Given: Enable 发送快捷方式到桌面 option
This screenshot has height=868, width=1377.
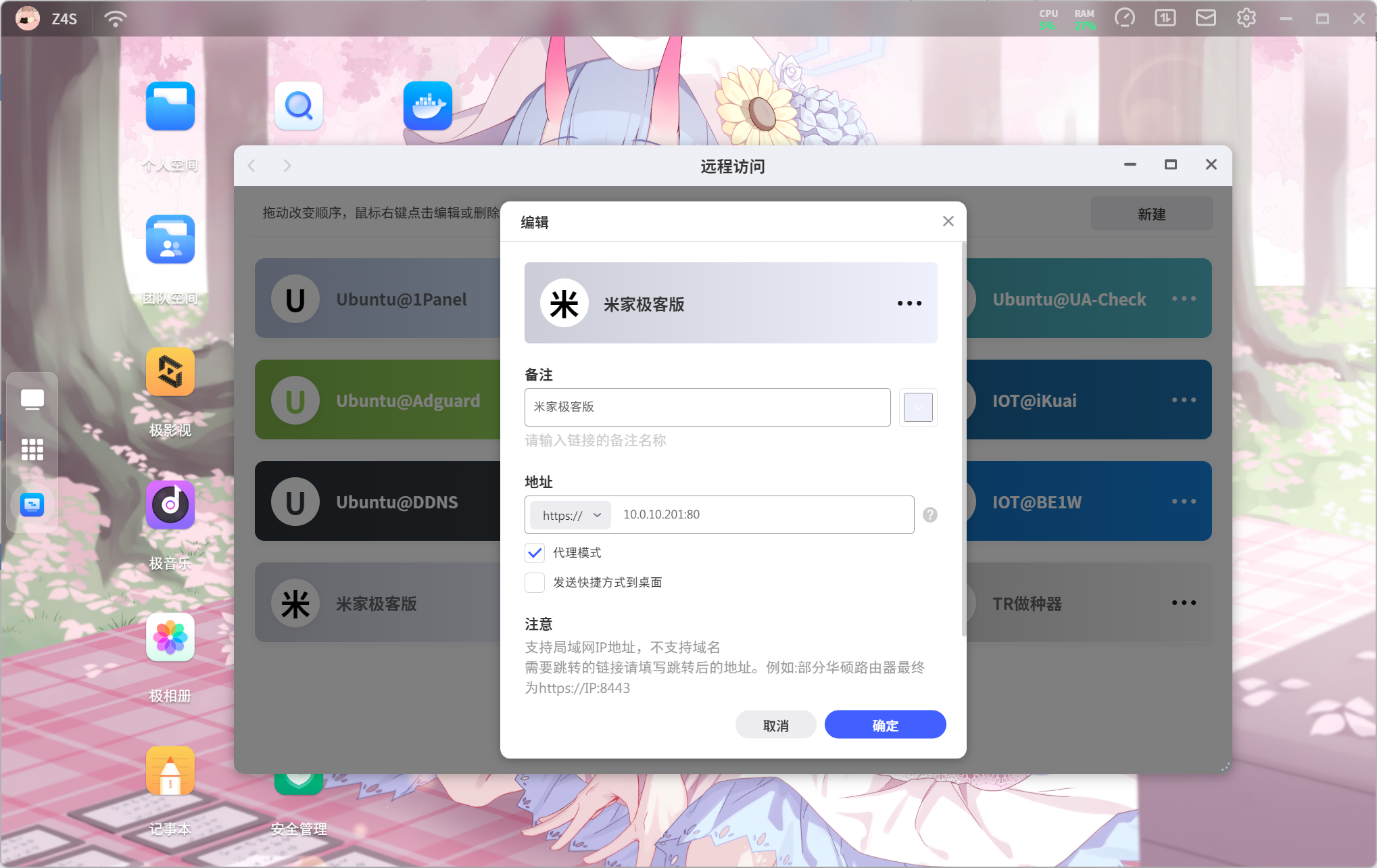Looking at the screenshot, I should tap(534, 582).
